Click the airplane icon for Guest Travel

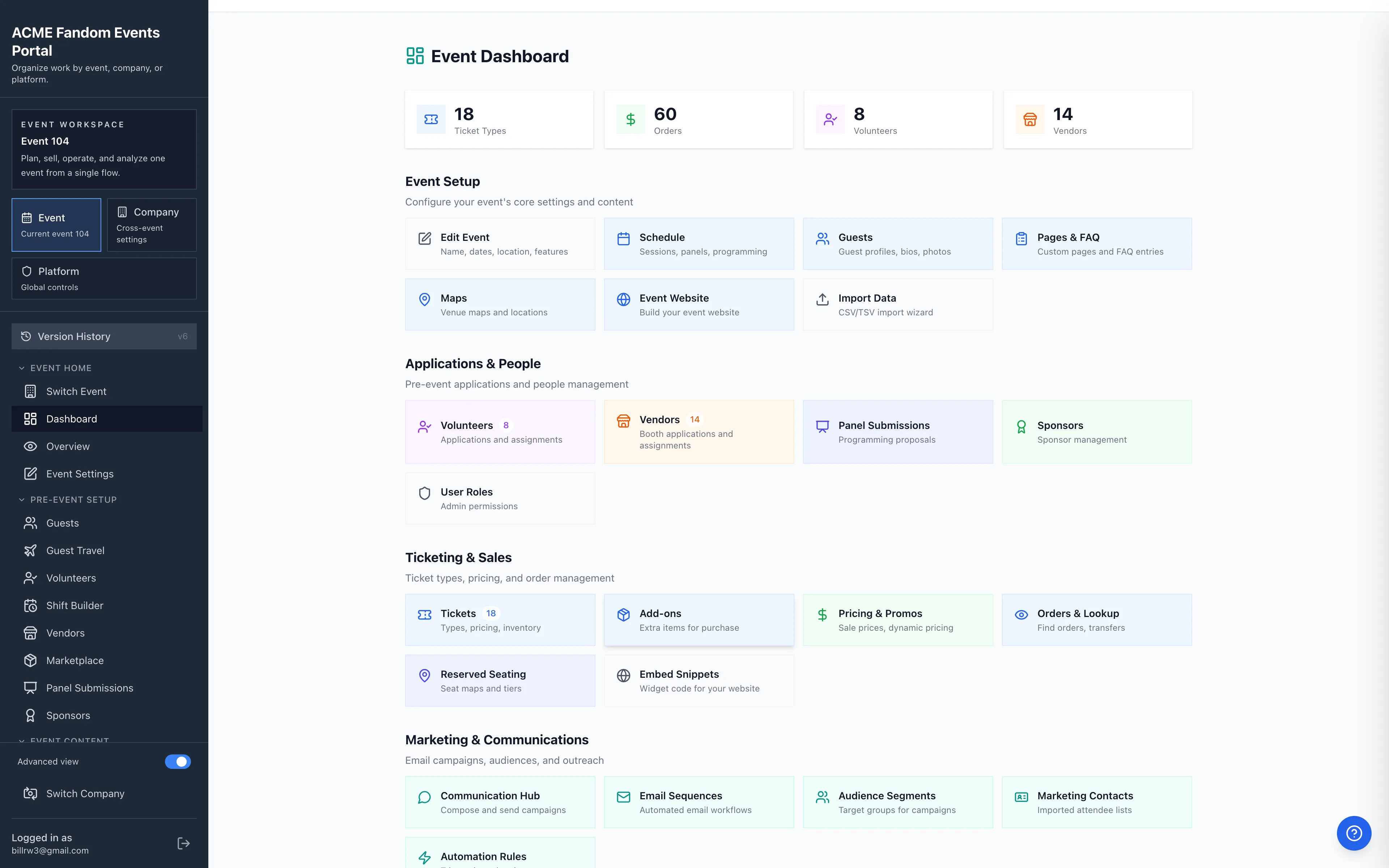[30, 550]
